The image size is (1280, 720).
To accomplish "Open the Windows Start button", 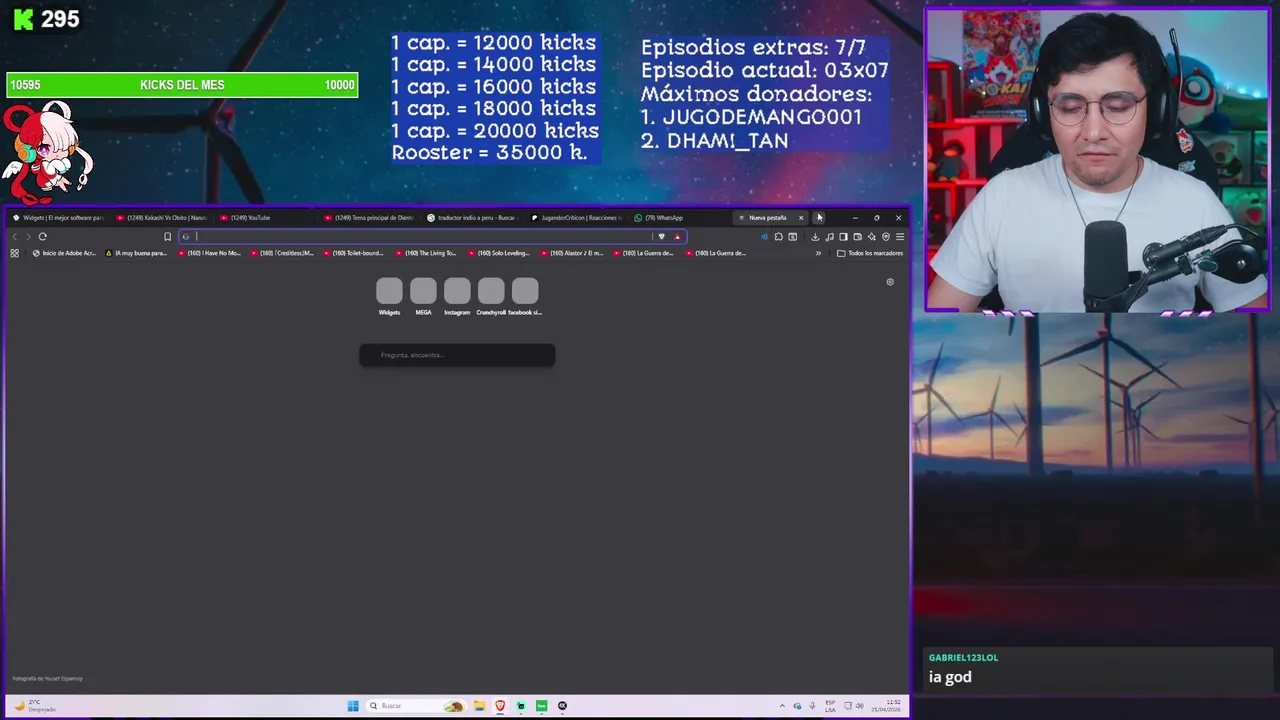I will click(x=353, y=706).
